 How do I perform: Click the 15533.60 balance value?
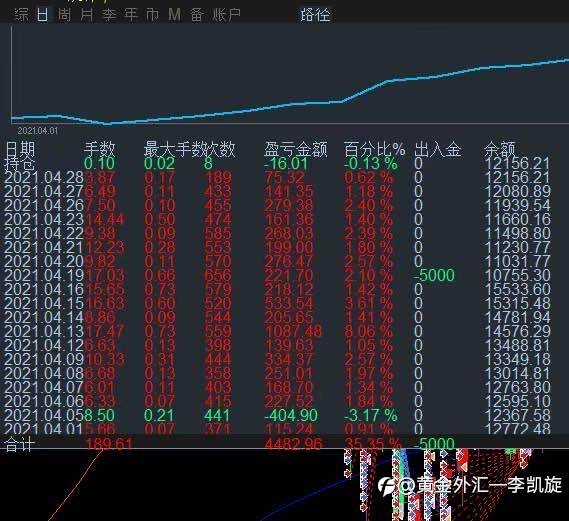click(518, 290)
